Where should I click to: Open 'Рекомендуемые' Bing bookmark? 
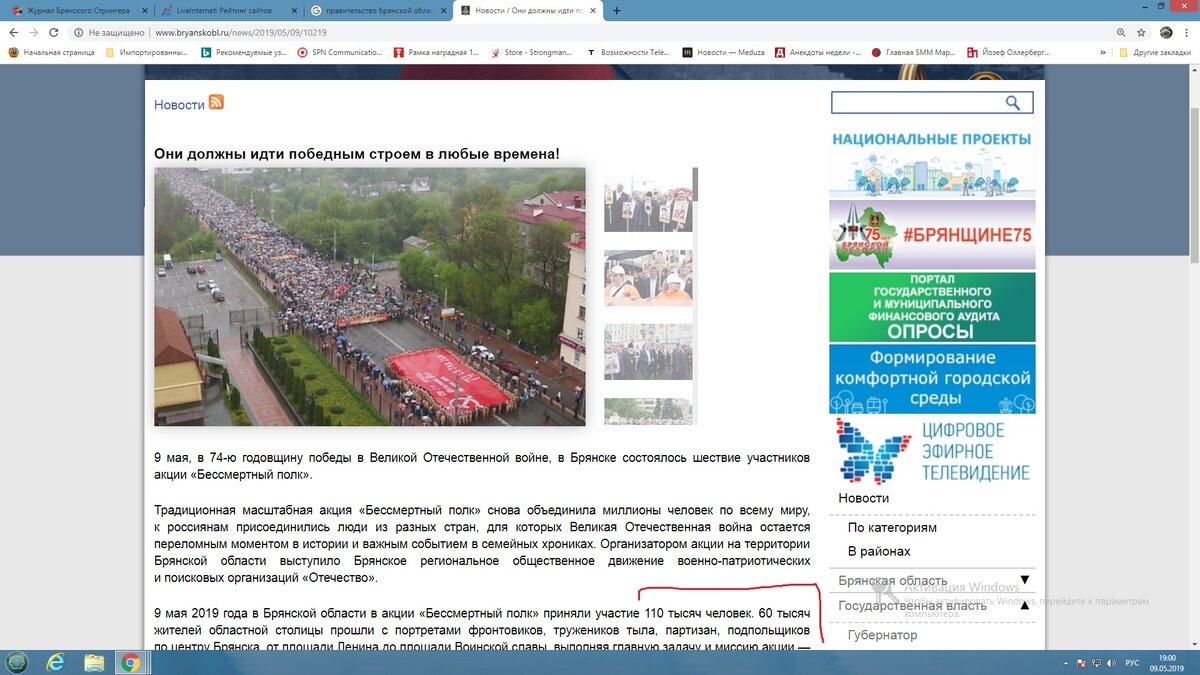pos(243,52)
